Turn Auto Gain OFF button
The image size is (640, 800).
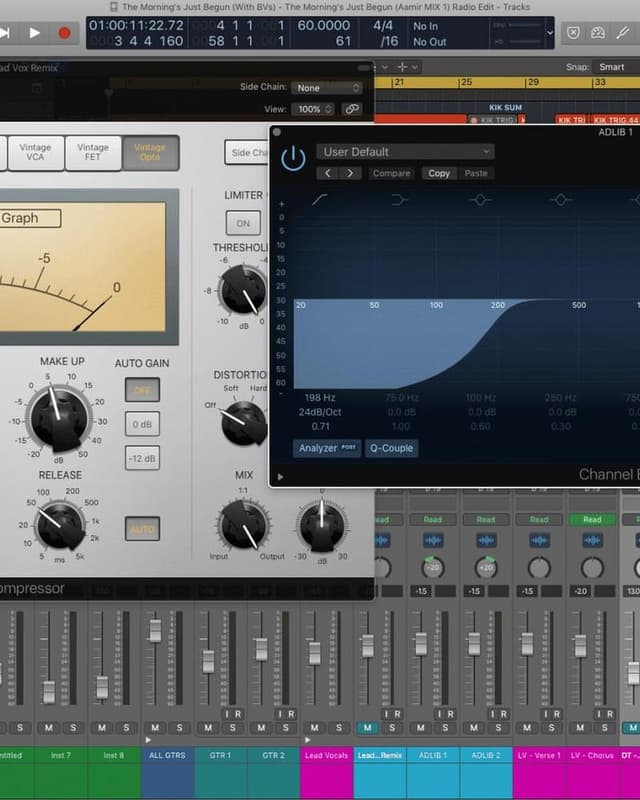142,390
